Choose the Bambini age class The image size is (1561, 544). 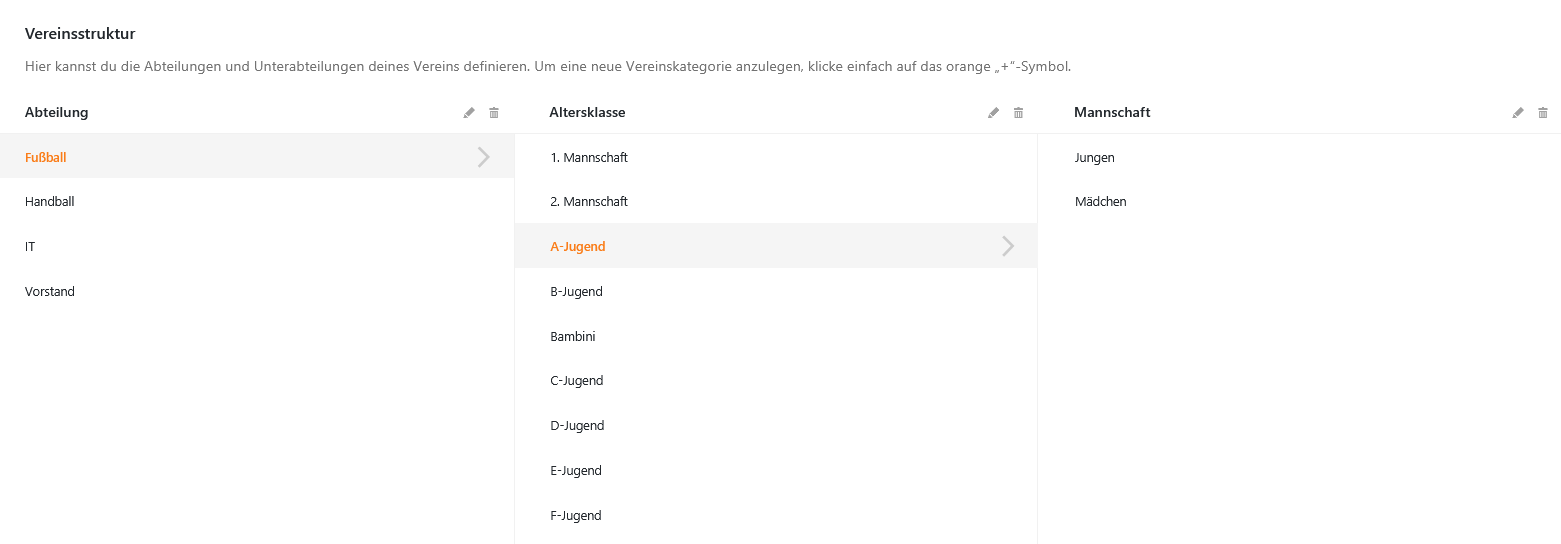(776, 336)
